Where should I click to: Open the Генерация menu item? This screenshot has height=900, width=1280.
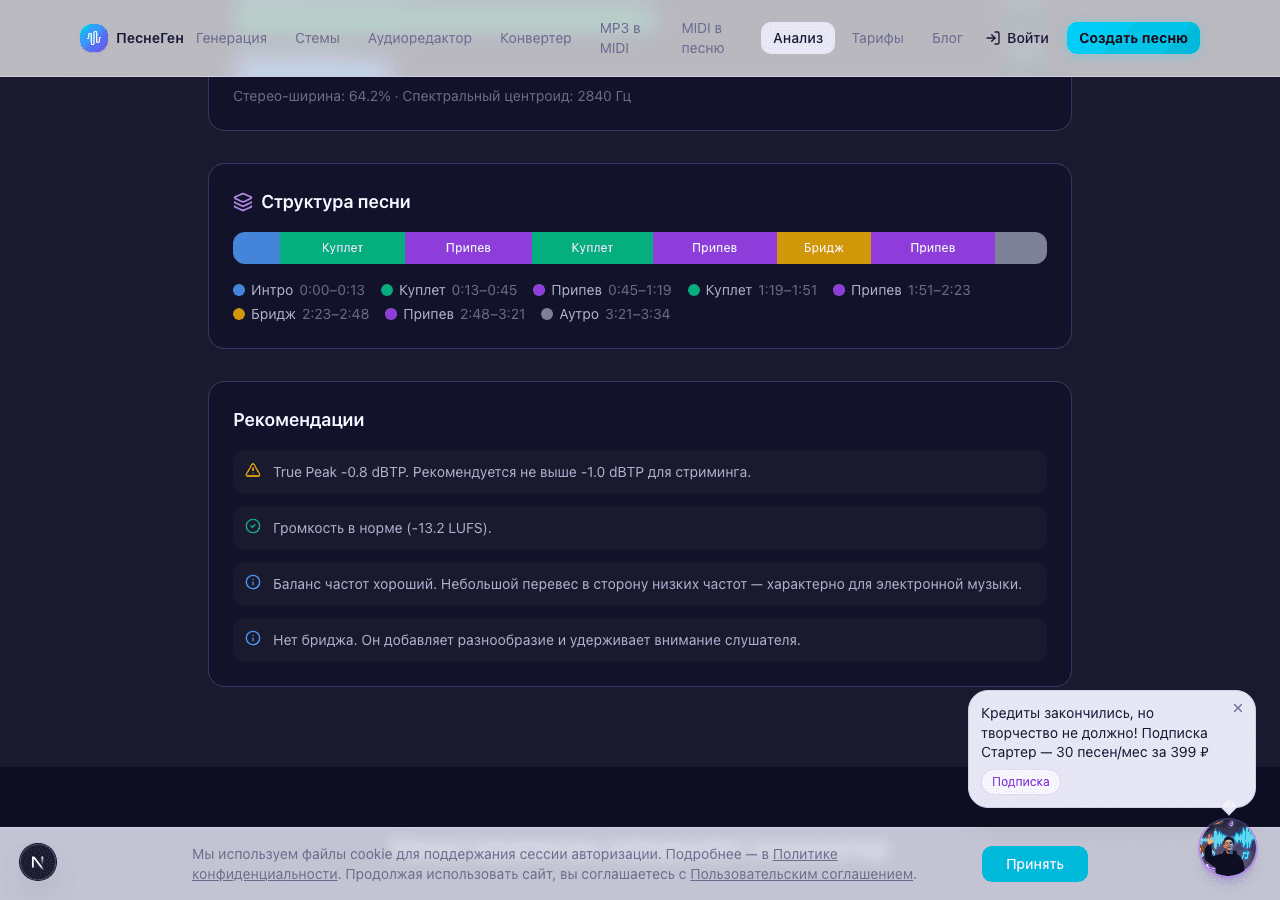(x=231, y=38)
